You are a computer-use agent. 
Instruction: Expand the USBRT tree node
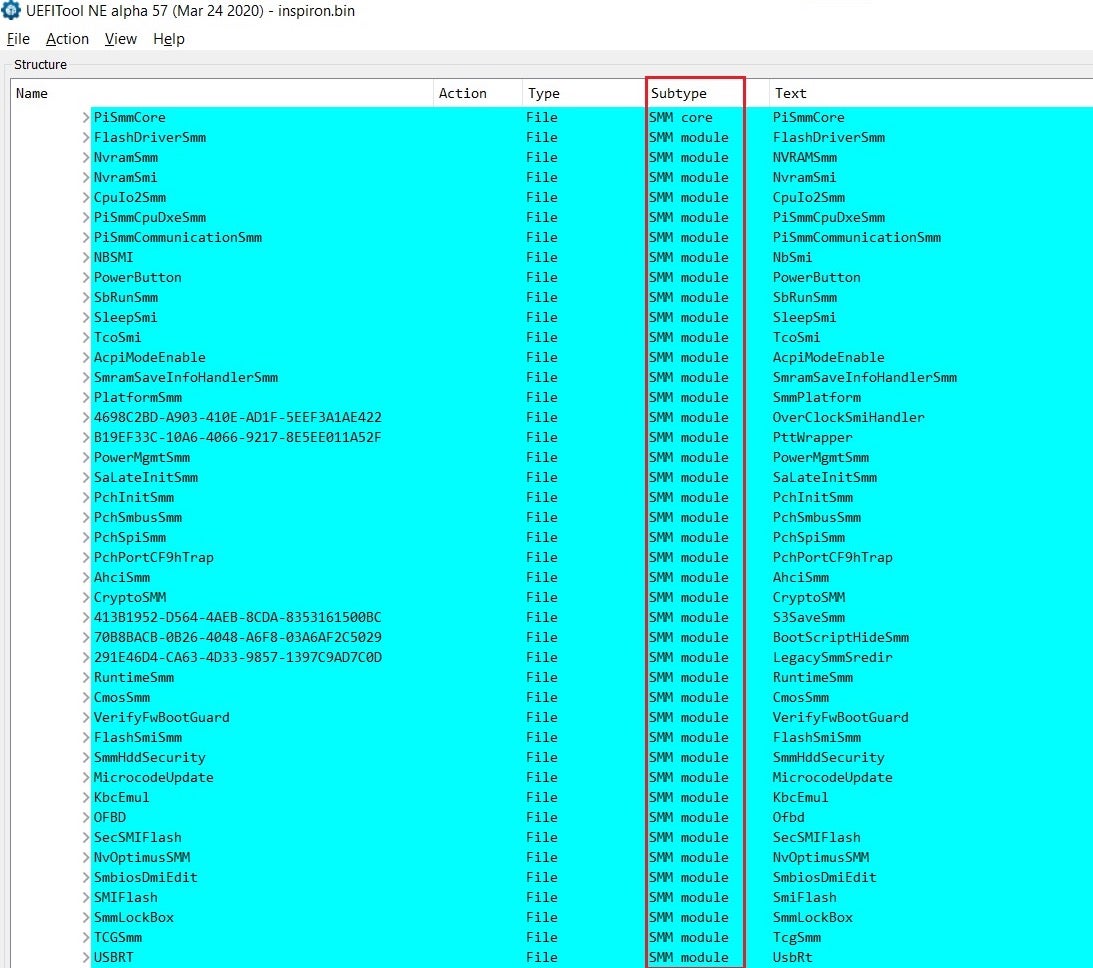coord(86,958)
